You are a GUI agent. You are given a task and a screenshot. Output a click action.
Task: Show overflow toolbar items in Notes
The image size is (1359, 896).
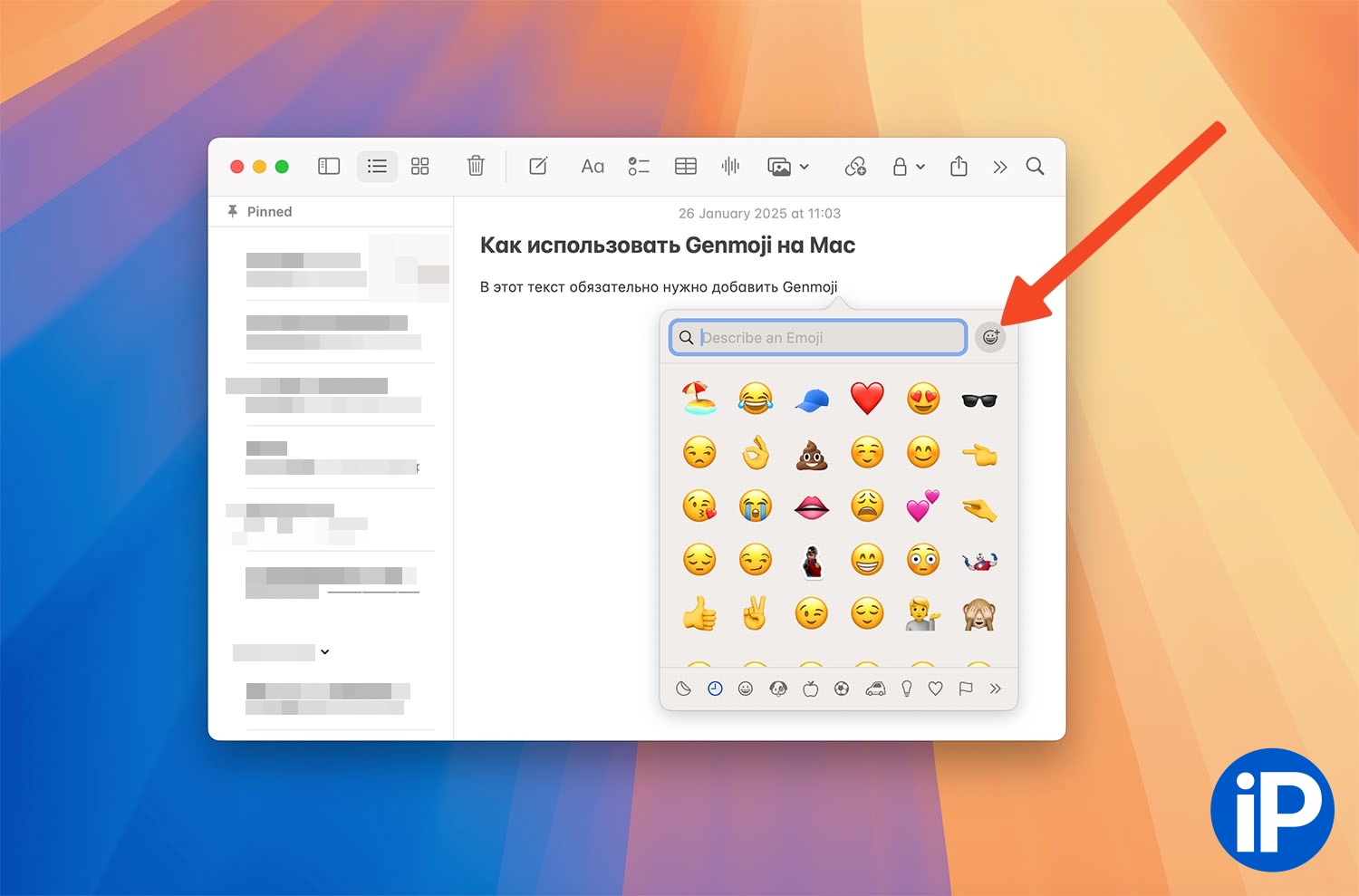pos(999,167)
